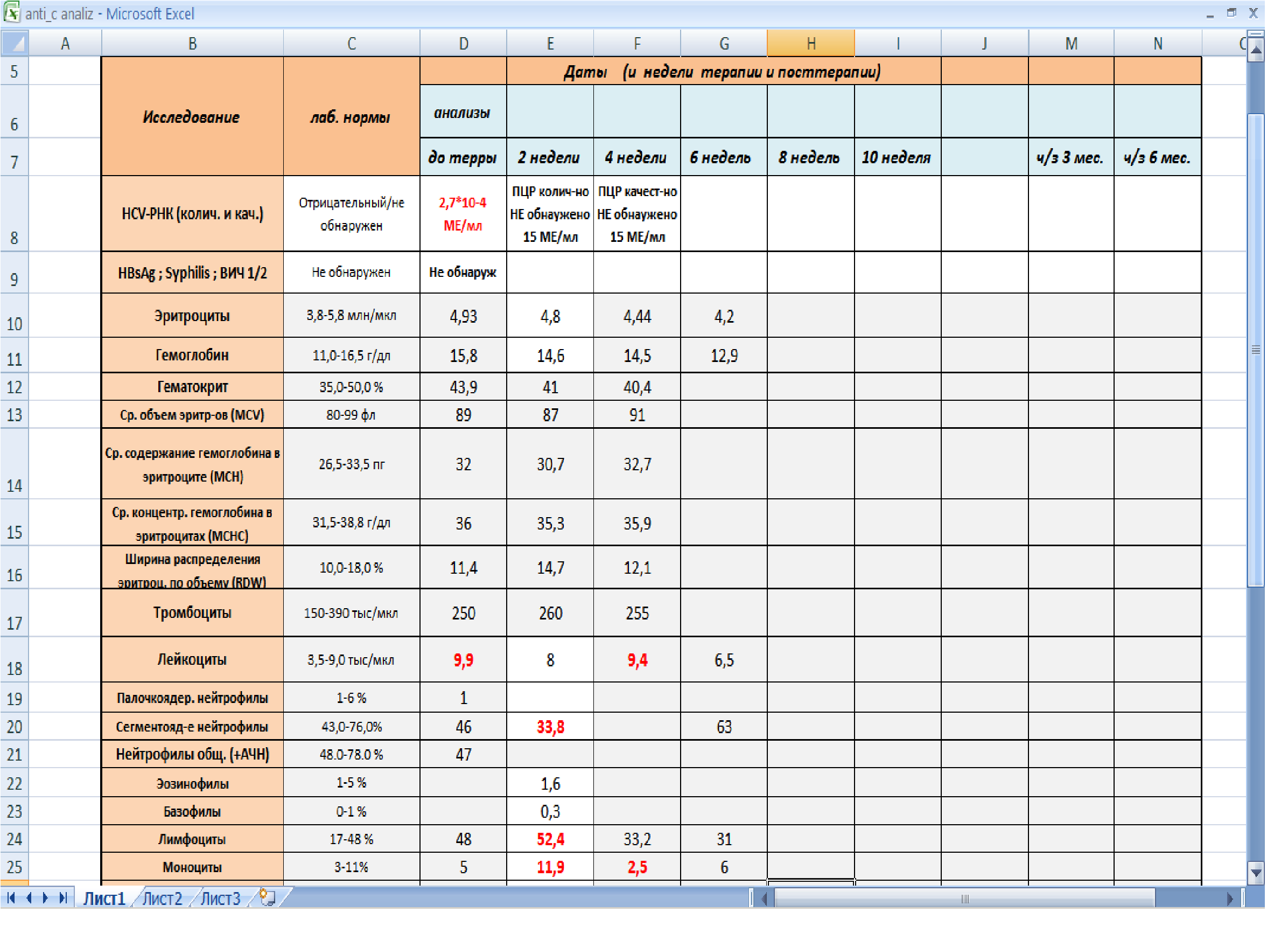Select column E header
1288x933 pixels.
pyautogui.click(x=550, y=44)
